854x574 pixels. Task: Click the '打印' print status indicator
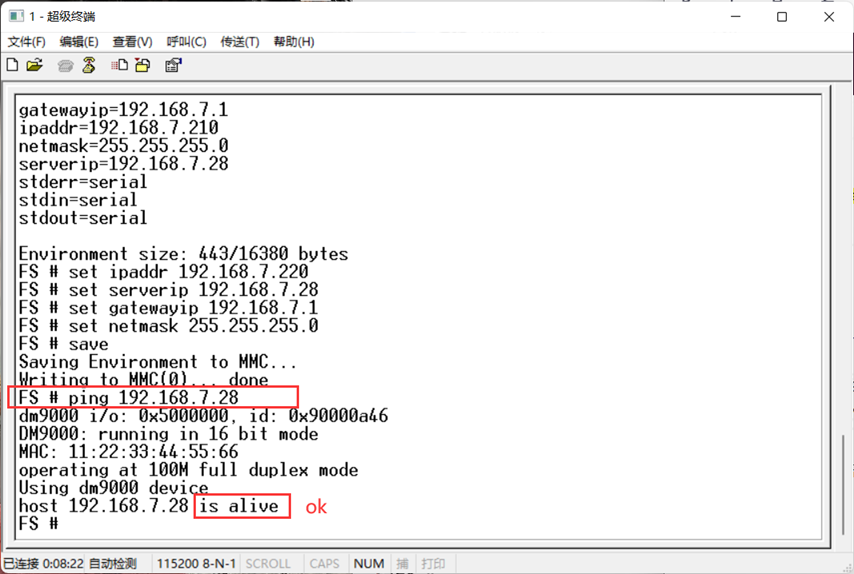click(434, 564)
